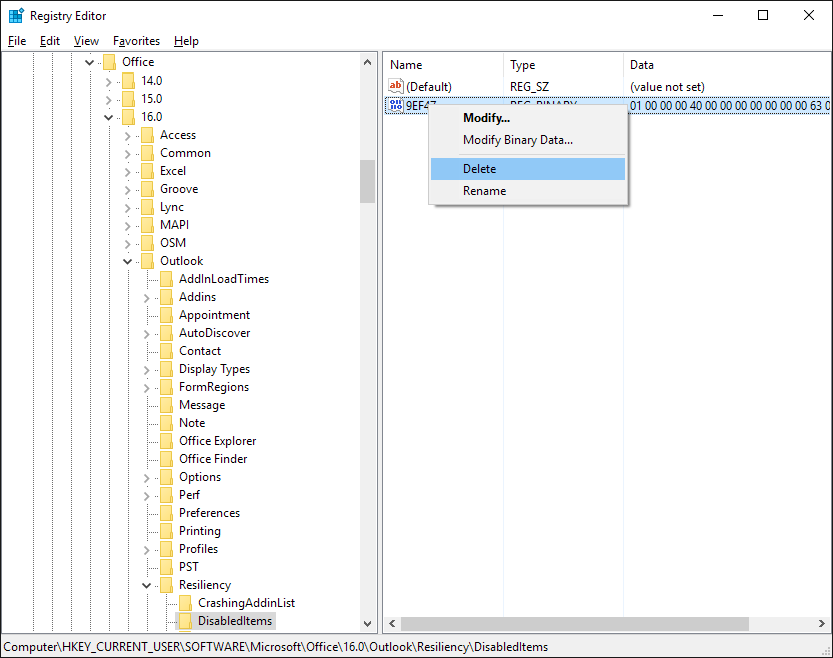This screenshot has height=658, width=833.
Task: Expand the Common key chevron
Action: 128,154
